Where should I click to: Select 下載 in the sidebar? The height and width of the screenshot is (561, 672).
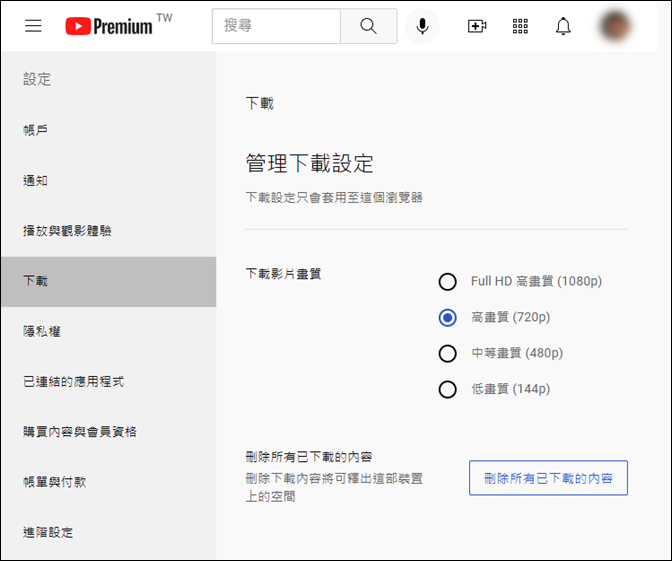pos(109,282)
